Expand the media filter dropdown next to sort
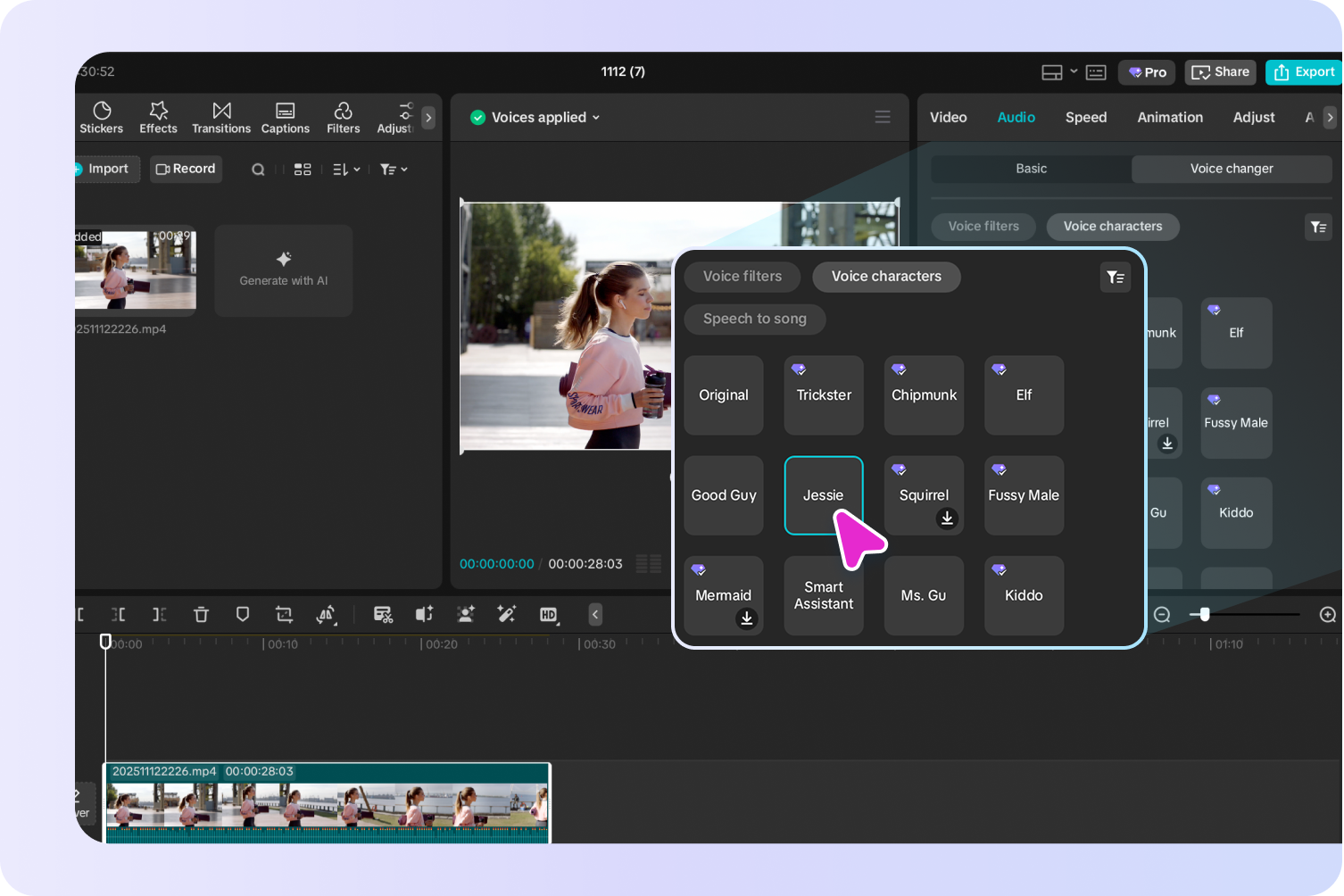 pos(393,169)
